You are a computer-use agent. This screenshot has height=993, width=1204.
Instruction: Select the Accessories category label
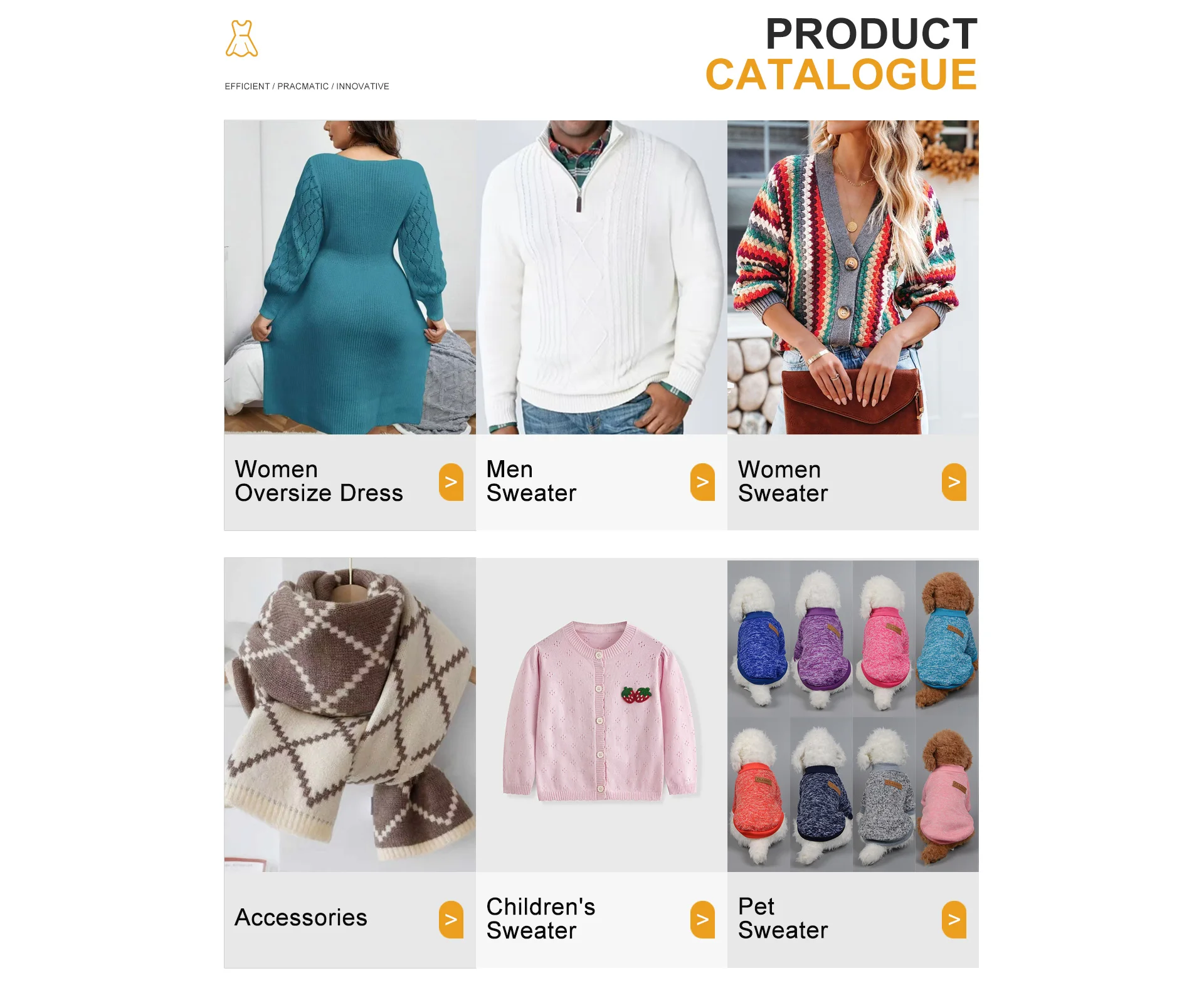[x=301, y=918]
